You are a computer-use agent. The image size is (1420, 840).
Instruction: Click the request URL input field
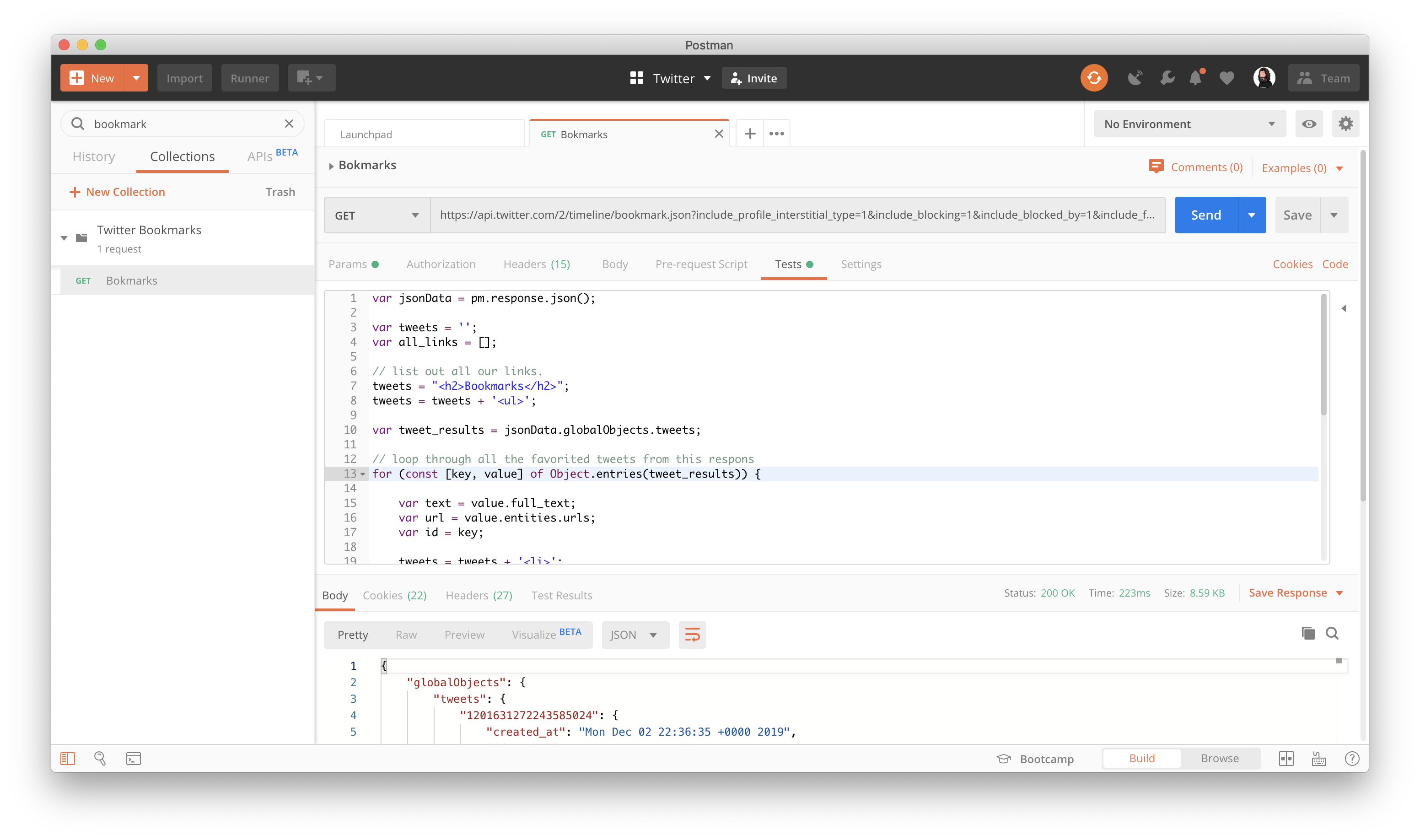tap(797, 215)
